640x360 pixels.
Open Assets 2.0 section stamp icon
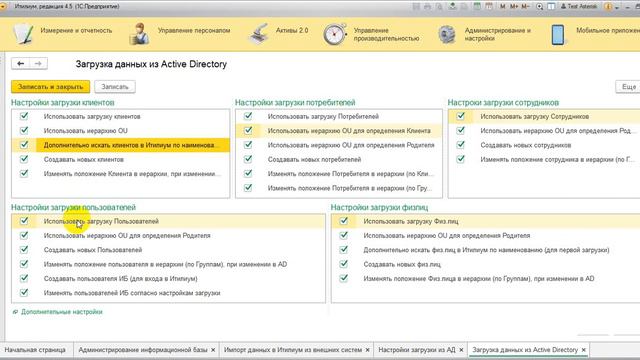tap(259, 34)
